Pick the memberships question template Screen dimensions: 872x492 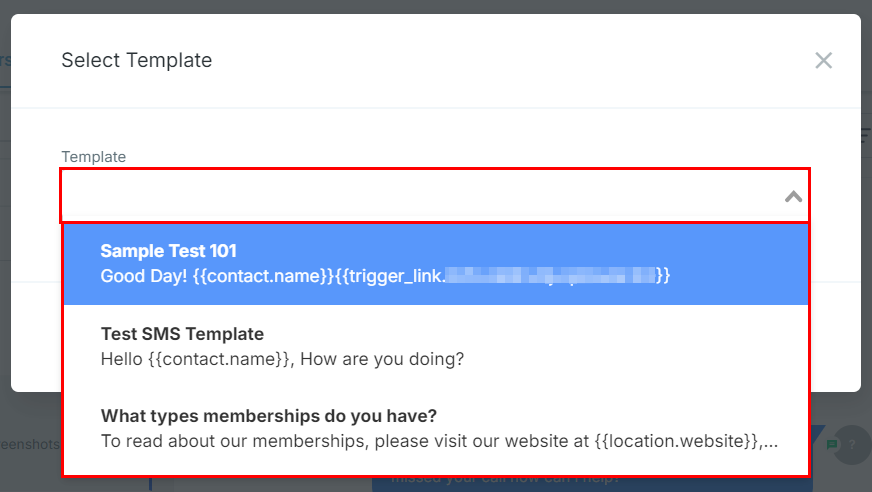click(436, 428)
